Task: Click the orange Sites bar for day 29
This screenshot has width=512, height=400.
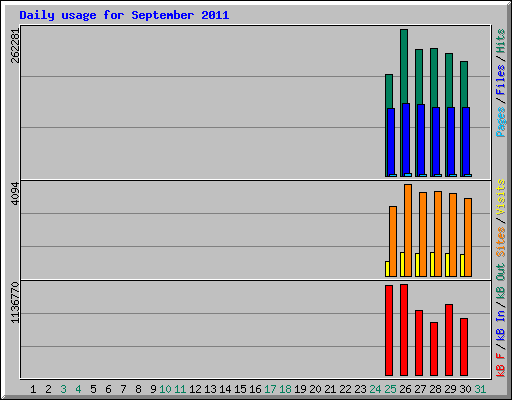Action: [453, 235]
